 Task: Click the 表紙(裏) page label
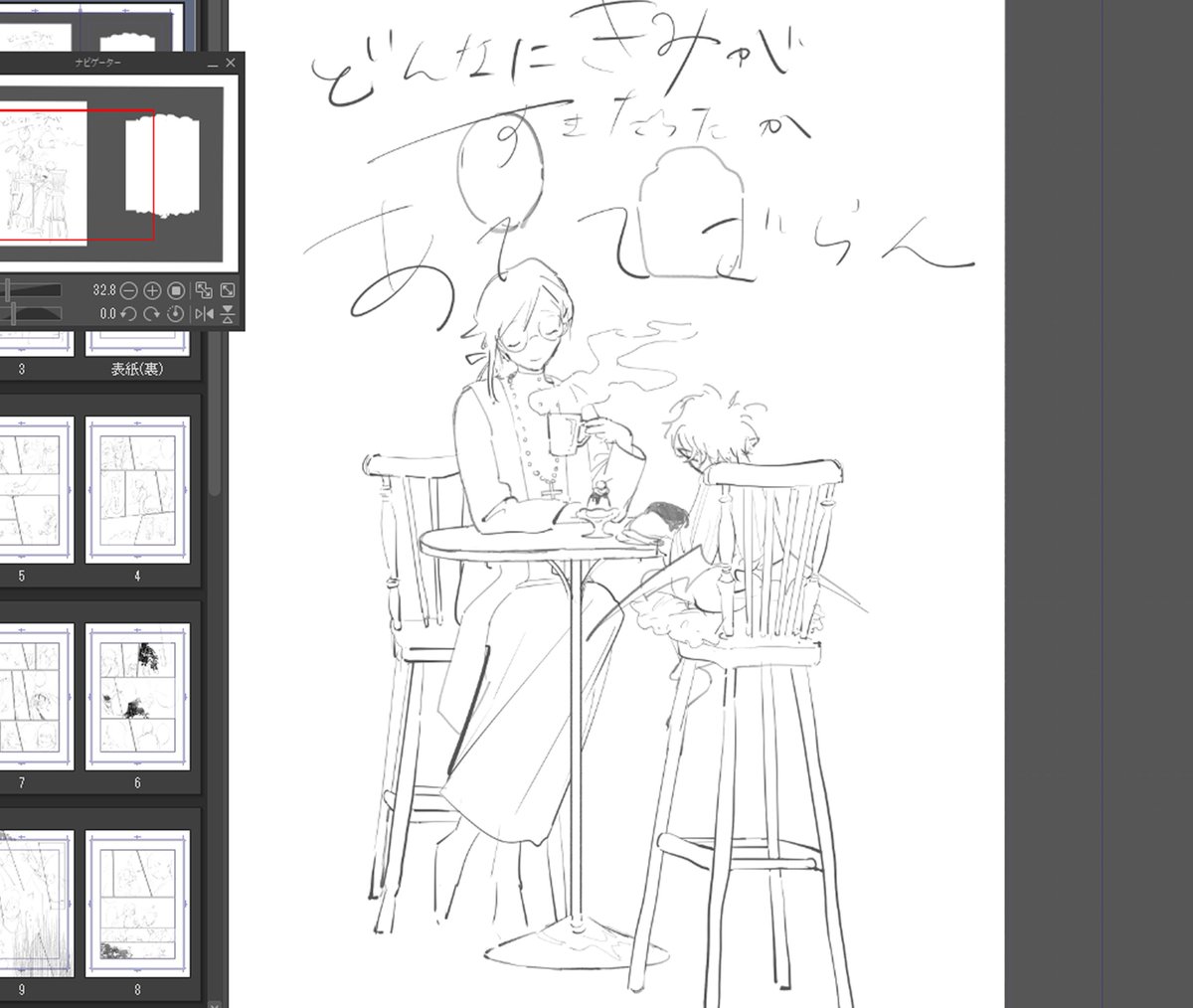point(137,369)
